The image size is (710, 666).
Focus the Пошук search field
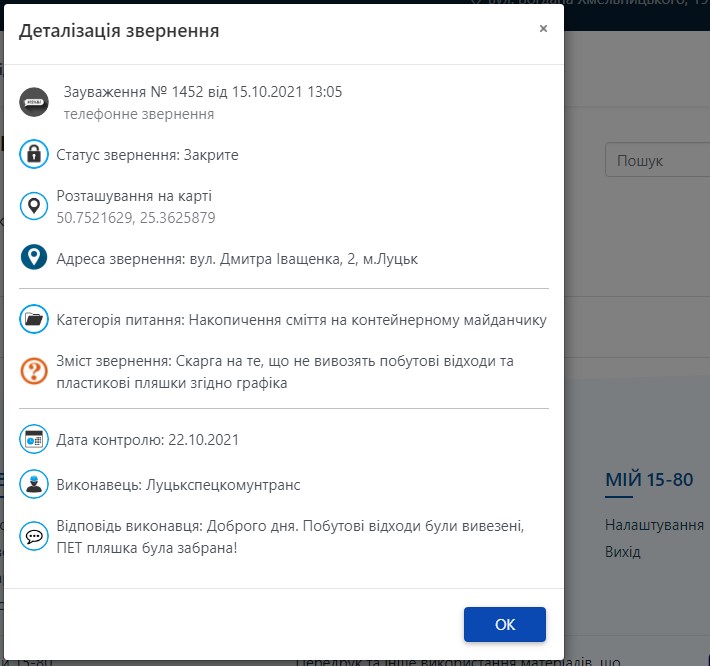pyautogui.click(x=657, y=160)
